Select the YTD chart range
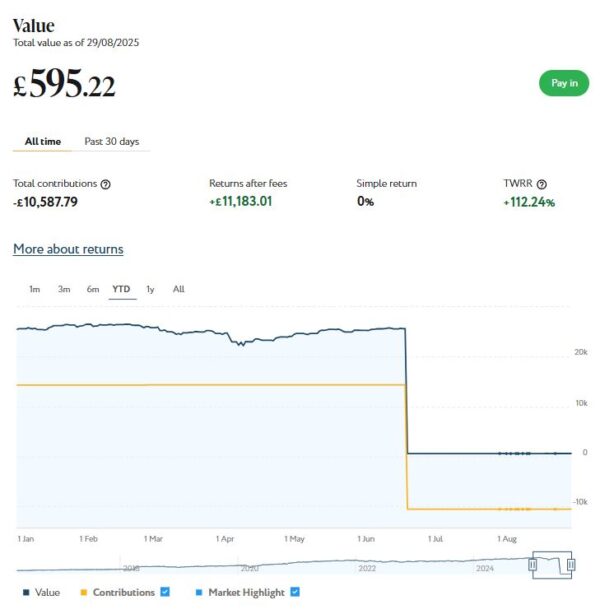 (x=121, y=289)
